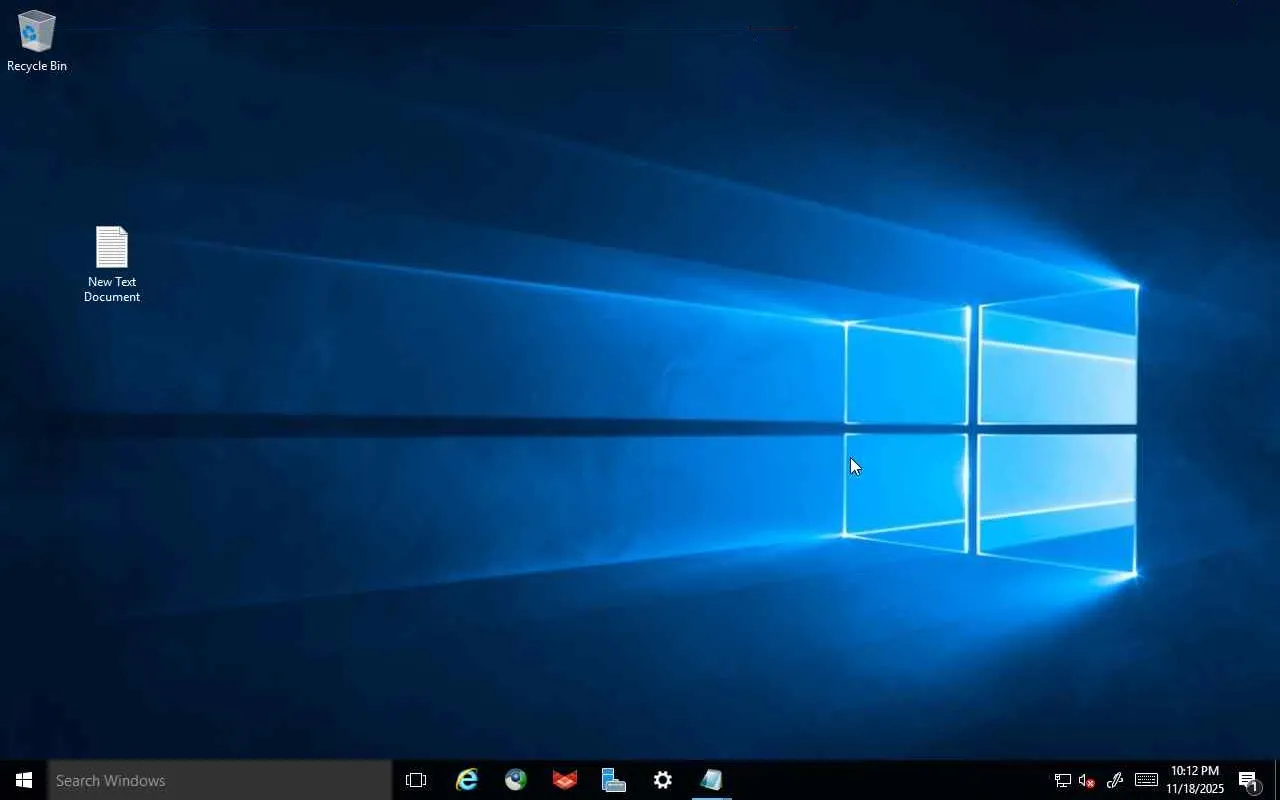The image size is (1280, 800).
Task: Click the Search Windows box
Action: pos(220,780)
